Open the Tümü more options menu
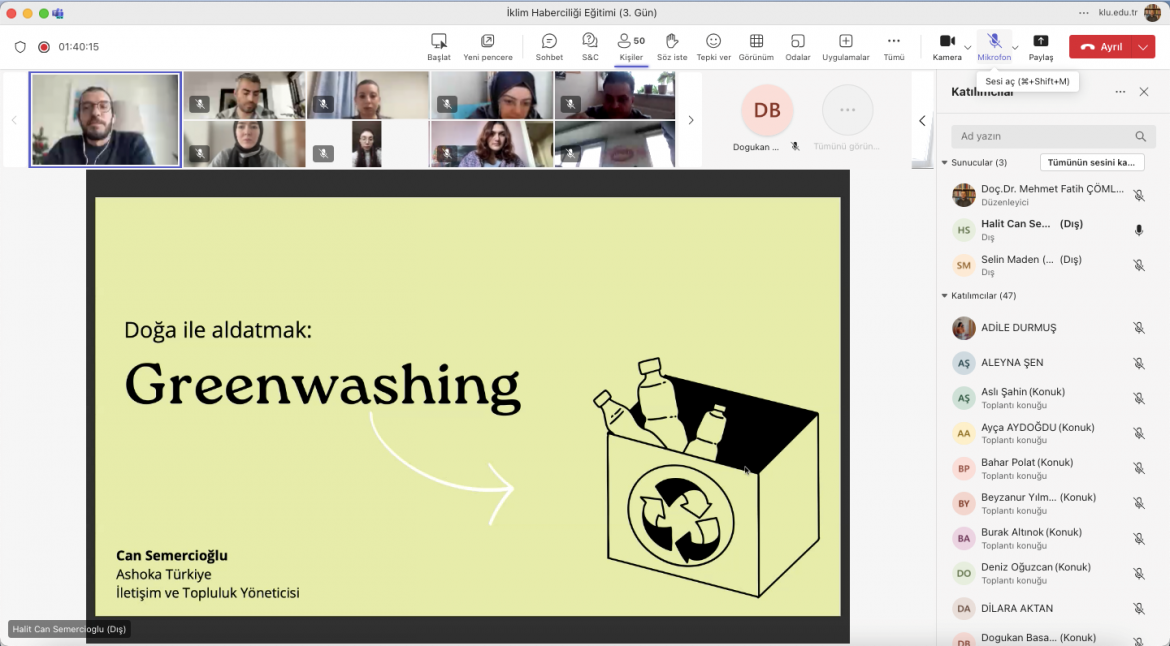 point(894,46)
